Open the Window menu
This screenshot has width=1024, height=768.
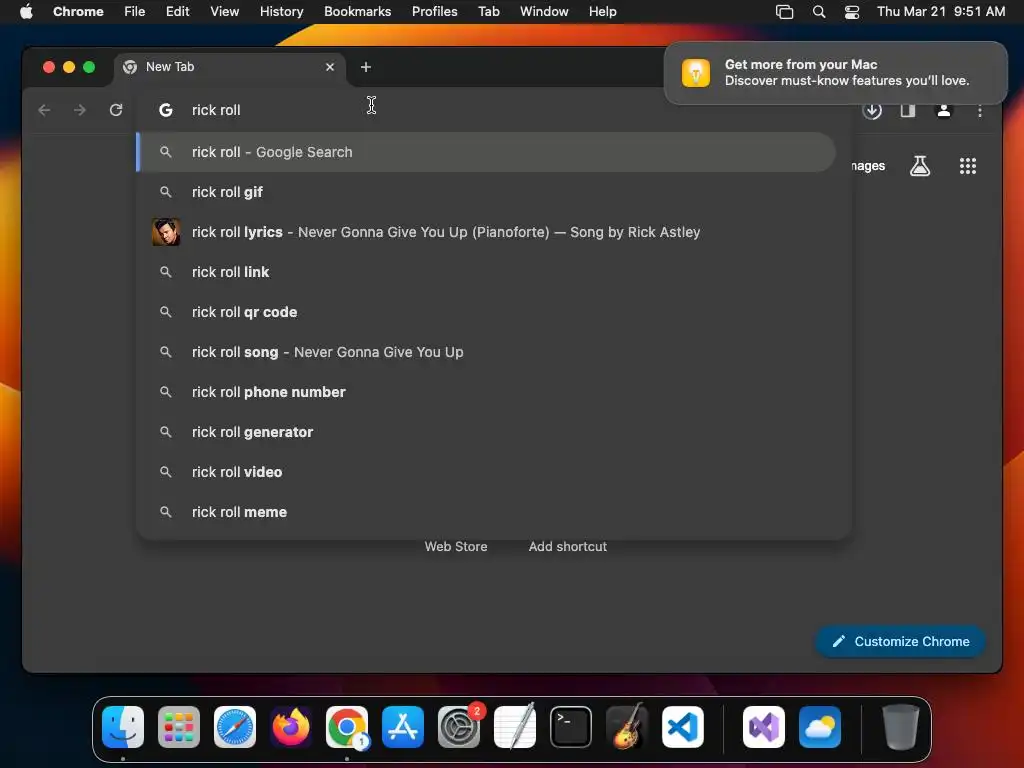tap(544, 12)
